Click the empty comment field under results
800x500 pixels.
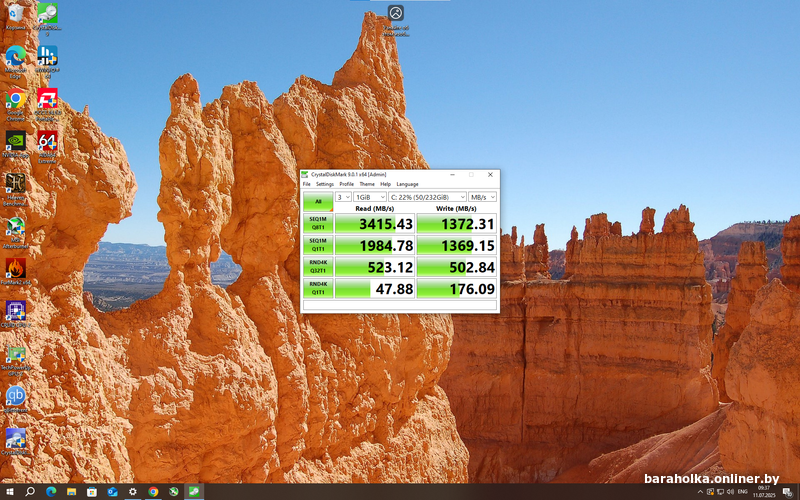(x=400, y=305)
